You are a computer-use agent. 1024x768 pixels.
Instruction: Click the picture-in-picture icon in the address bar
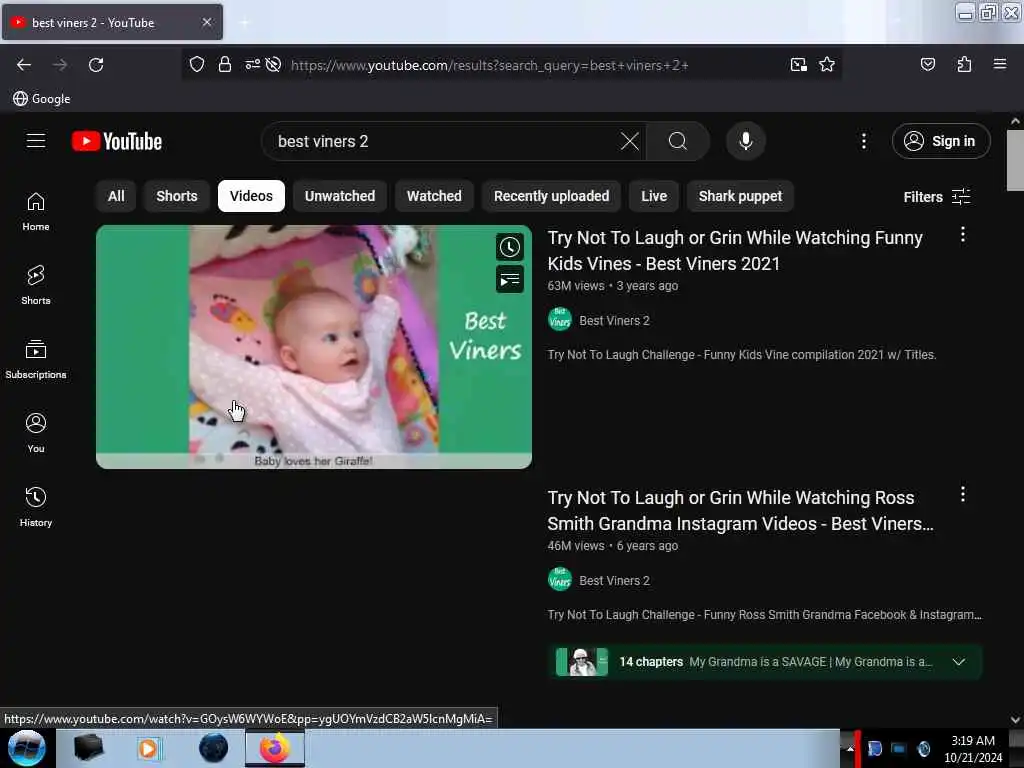798,64
